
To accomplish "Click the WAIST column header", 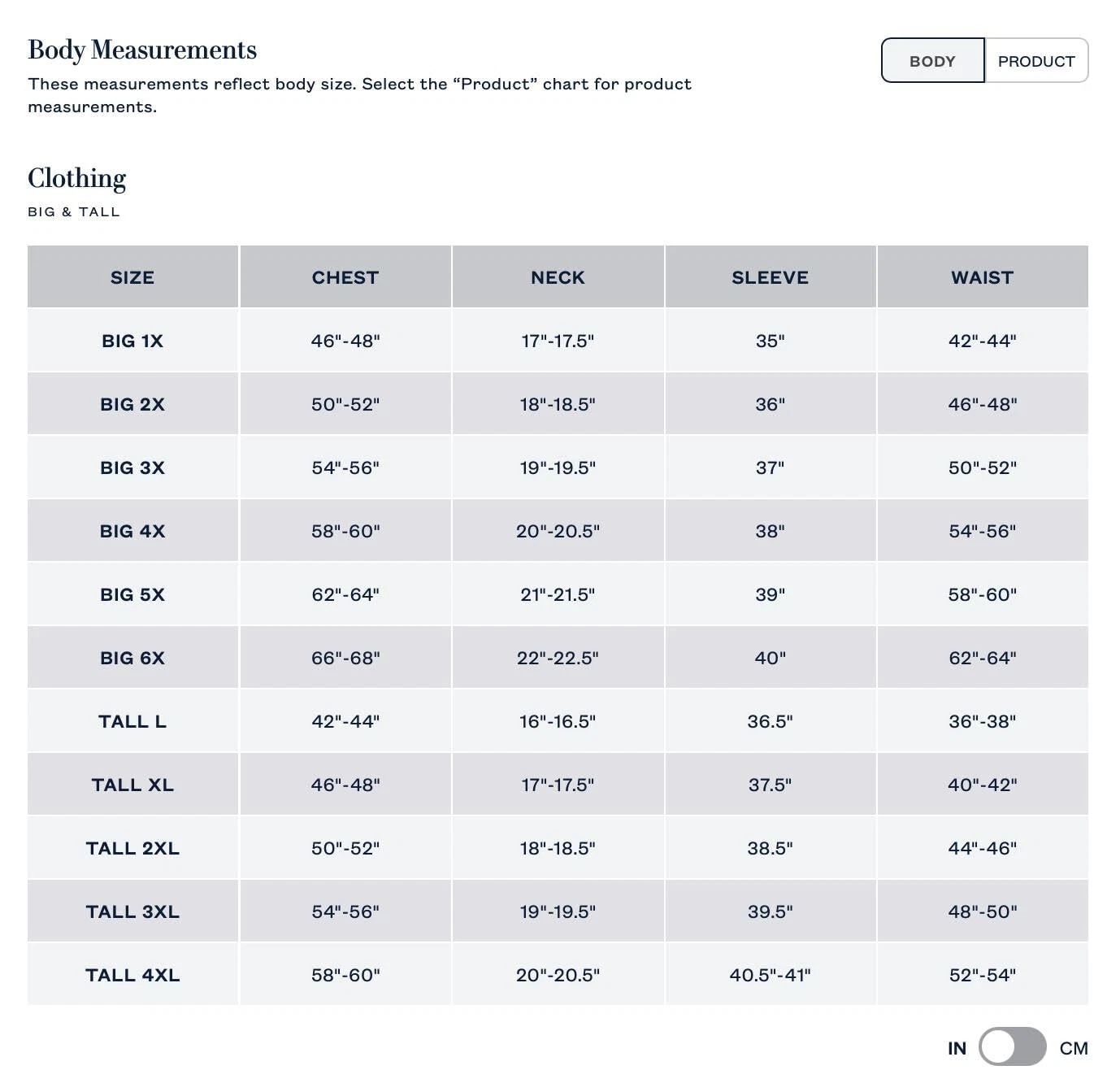I will pos(983,277).
